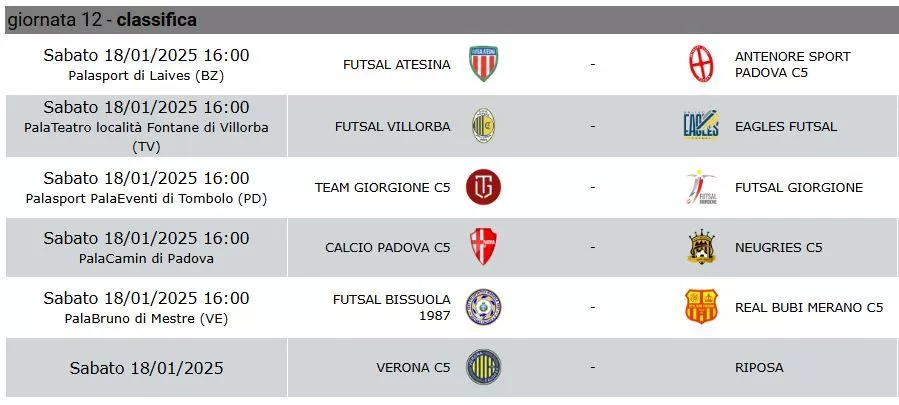The width and height of the screenshot is (899, 405).
Task: Click the Calcio Padova C5 shield crest
Action: click(483, 247)
